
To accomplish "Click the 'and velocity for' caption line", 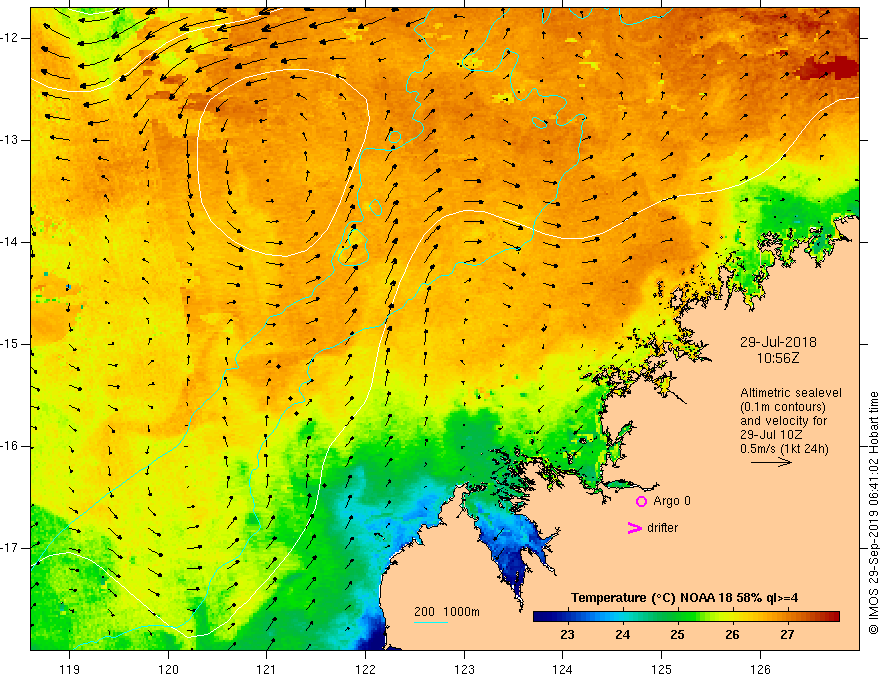I will pyautogui.click(x=783, y=421).
